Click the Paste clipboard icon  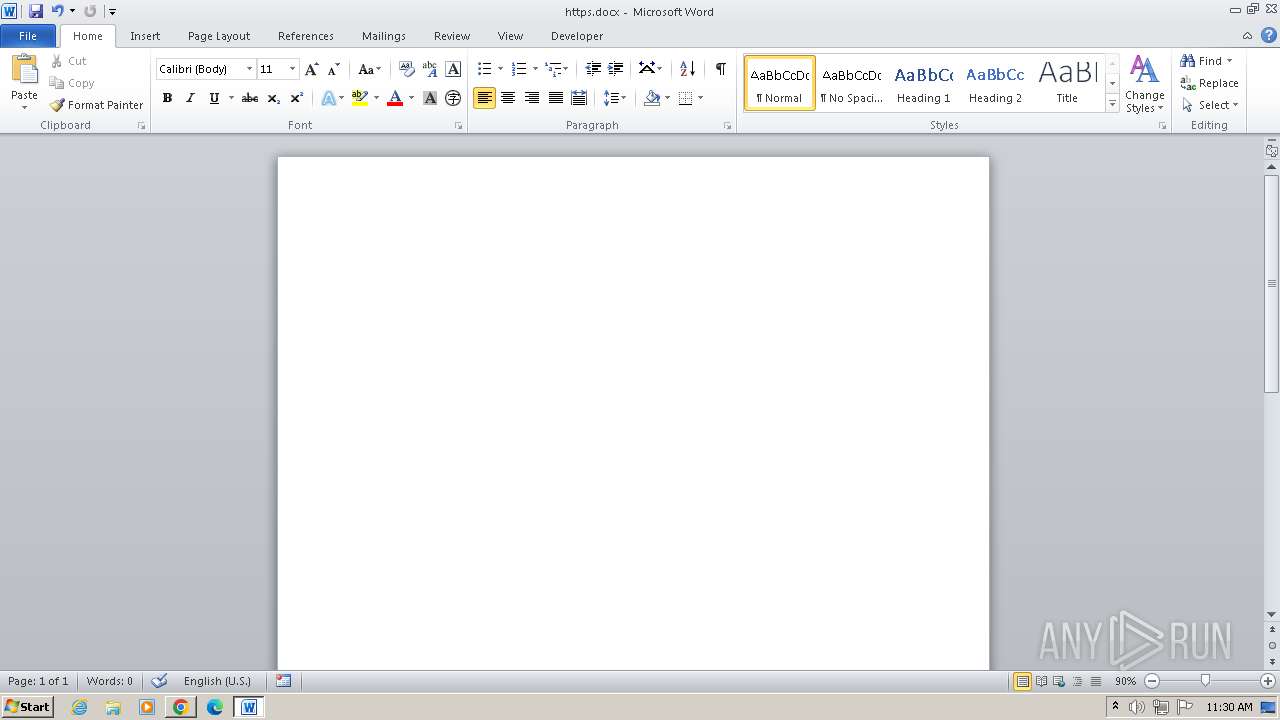click(x=24, y=70)
